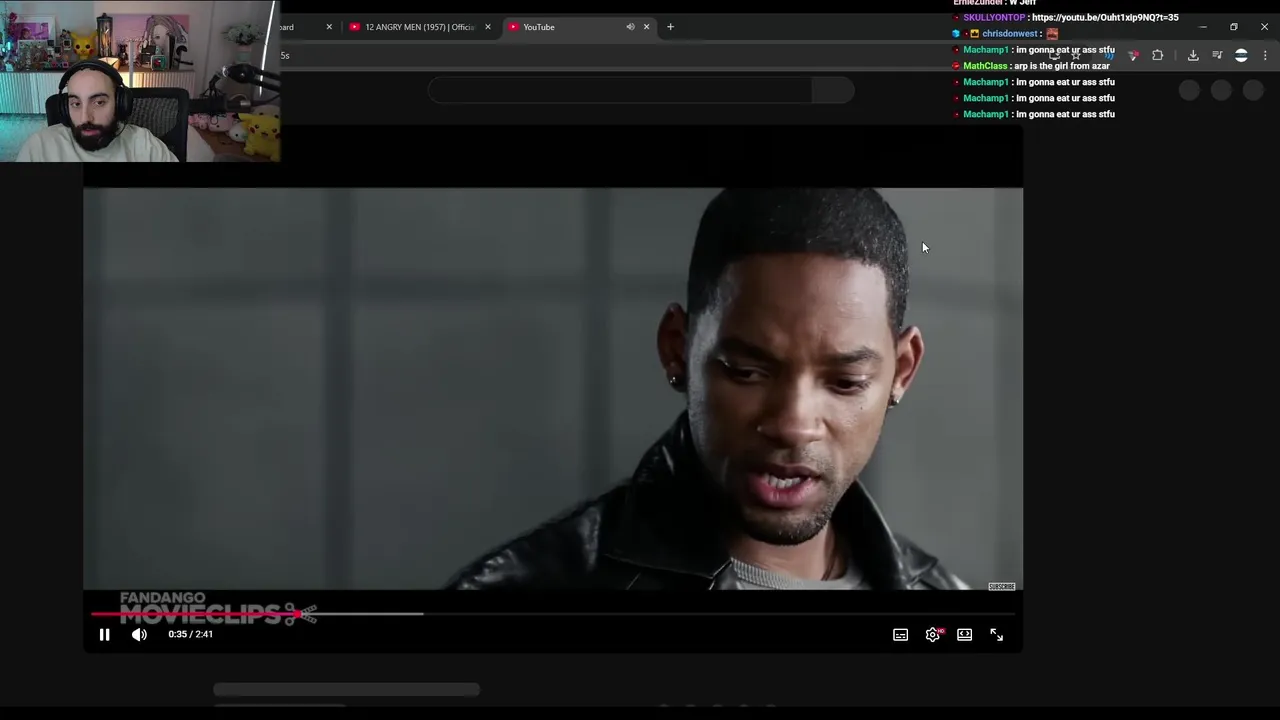Seek on the video progress bar
Screen dimensions: 1280x720
pyautogui.click(x=553, y=613)
